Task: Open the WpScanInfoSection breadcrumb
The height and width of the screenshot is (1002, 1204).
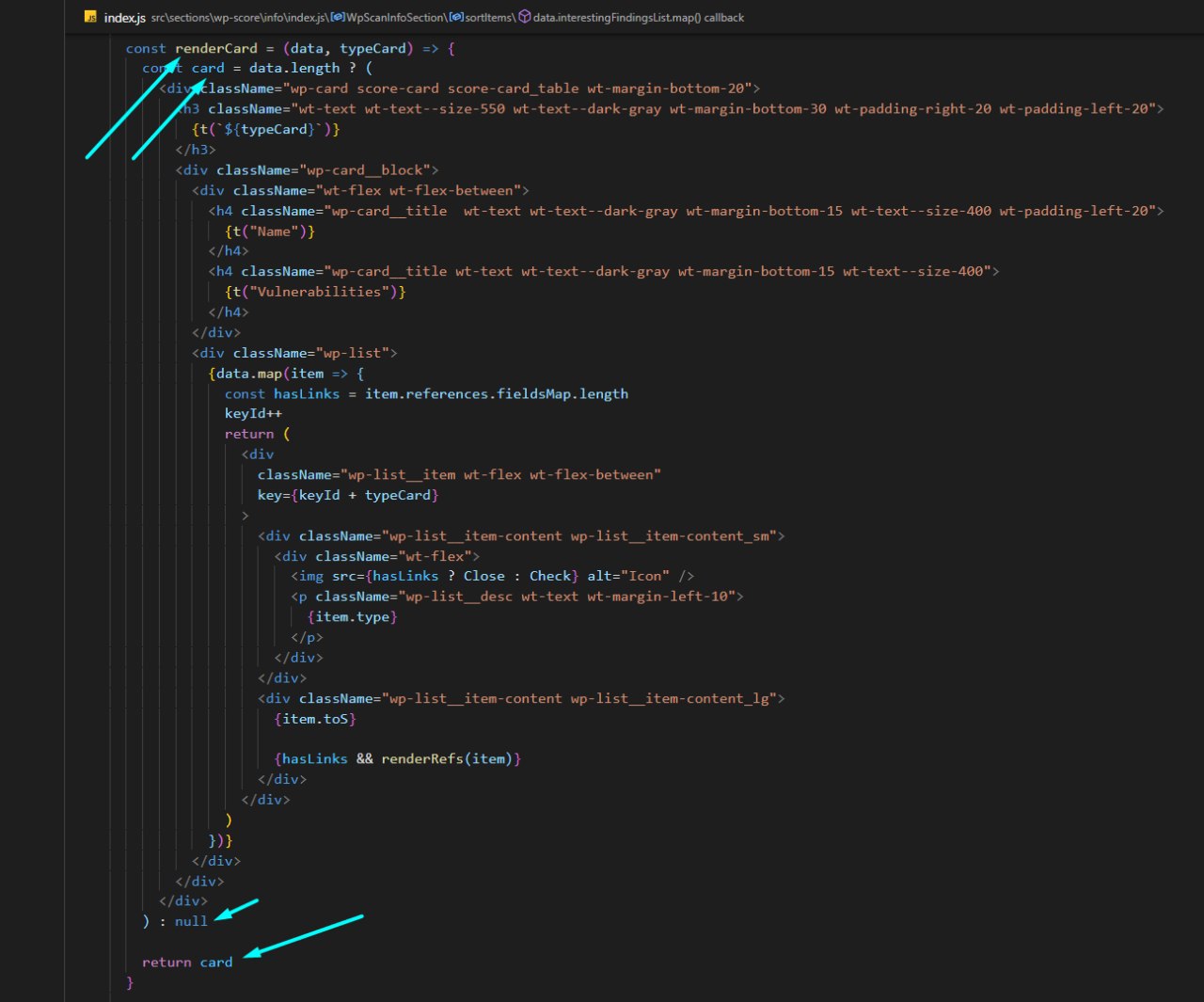Action: click(395, 17)
